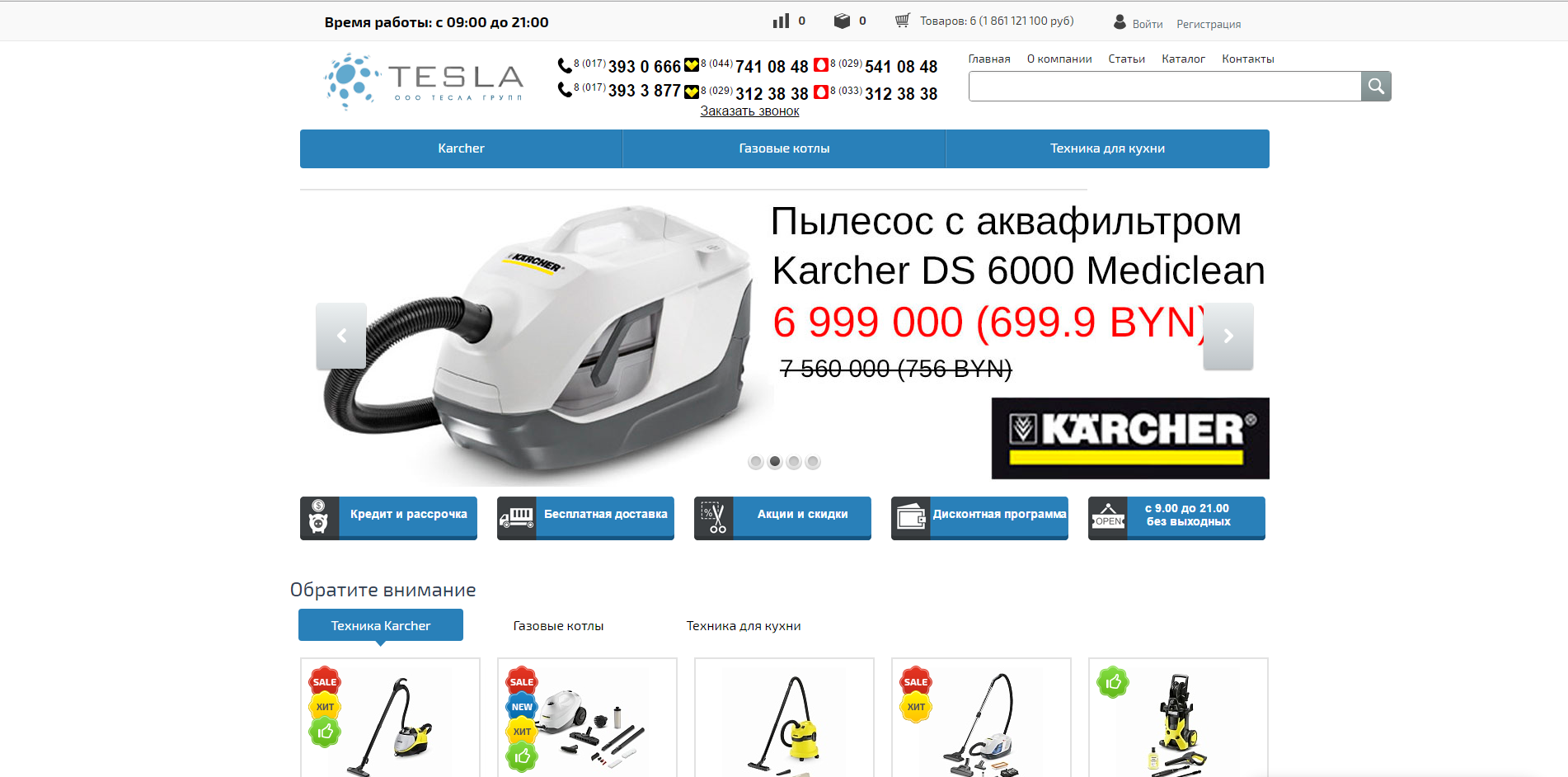This screenshot has width=1568, height=777.
Task: Click the OPEN sign icon
Action: pyautogui.click(x=1107, y=517)
